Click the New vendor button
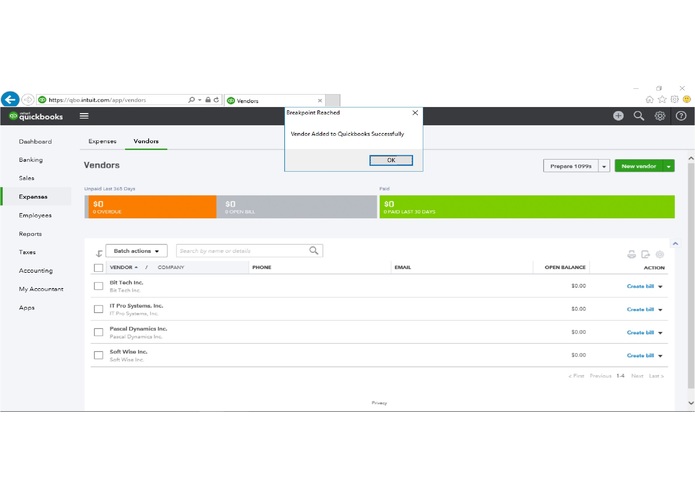Image resolution: width=695 pixels, height=494 pixels. pyautogui.click(x=639, y=166)
